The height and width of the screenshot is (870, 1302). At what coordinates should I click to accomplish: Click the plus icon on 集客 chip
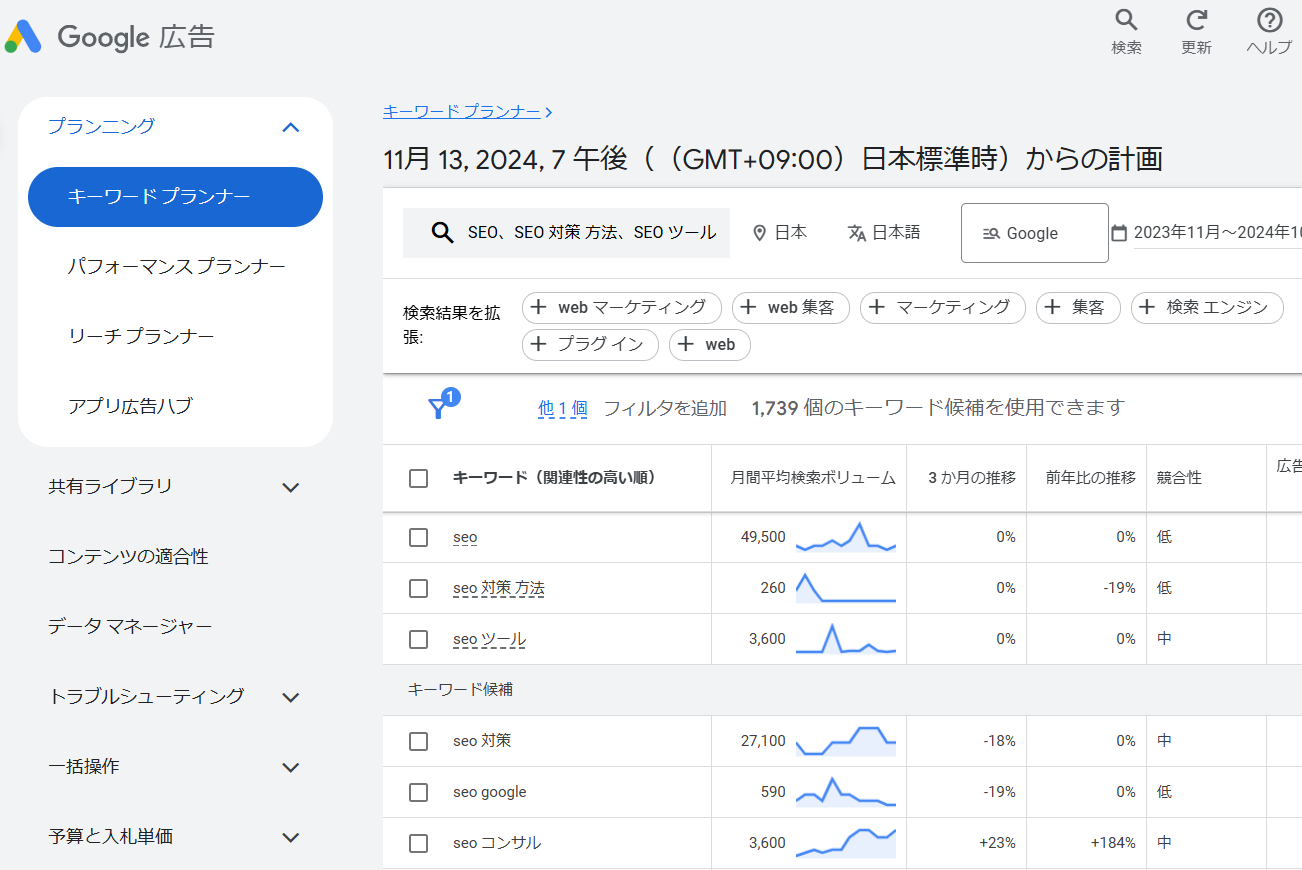click(1052, 307)
